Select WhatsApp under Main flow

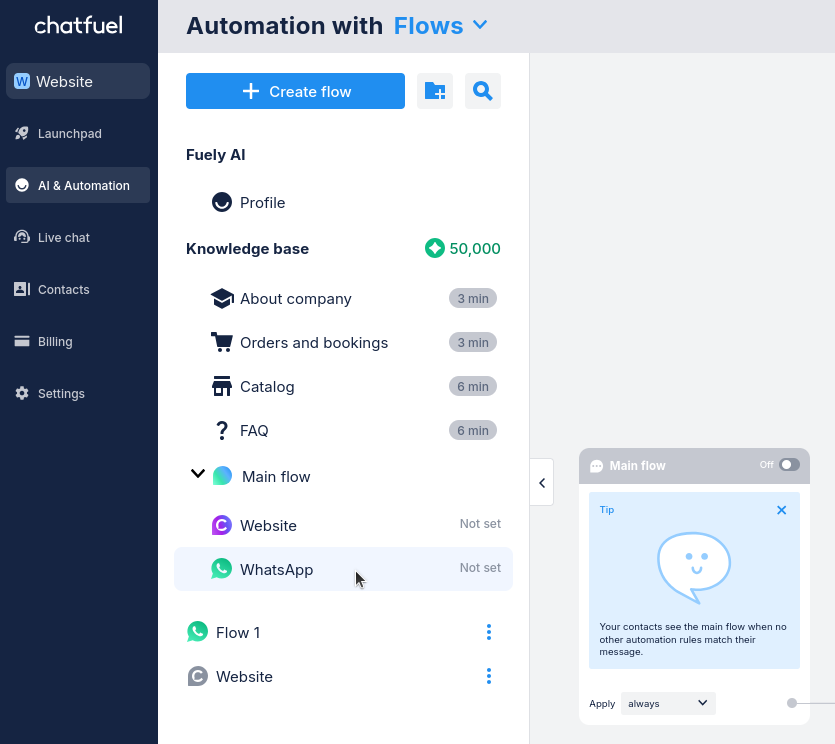tap(277, 570)
